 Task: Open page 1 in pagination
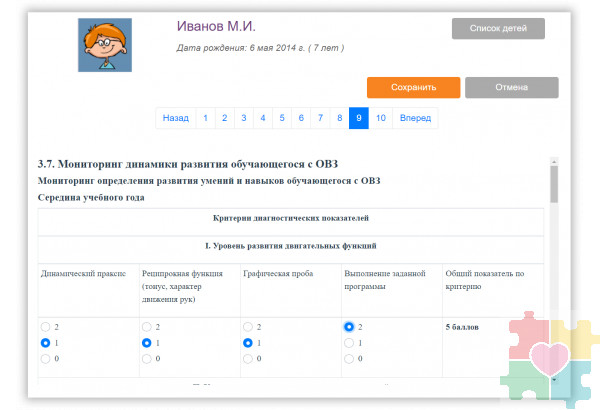pos(205,118)
